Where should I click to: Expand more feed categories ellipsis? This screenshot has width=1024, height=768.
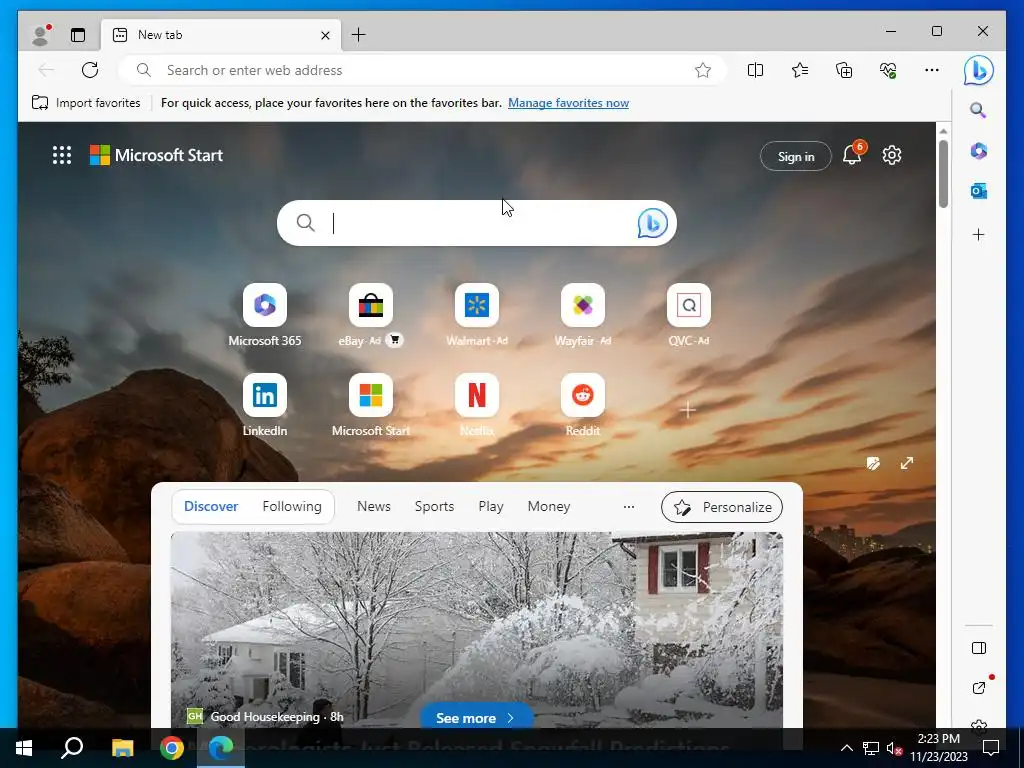click(628, 507)
